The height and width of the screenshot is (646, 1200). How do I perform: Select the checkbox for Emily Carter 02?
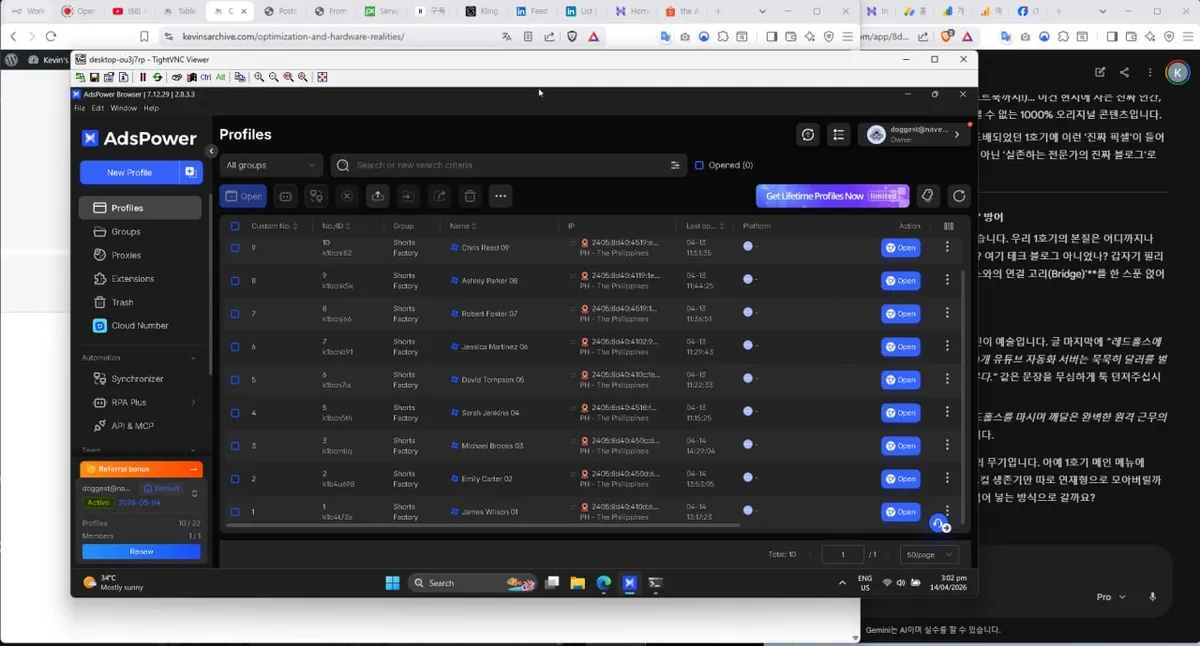click(x=235, y=479)
